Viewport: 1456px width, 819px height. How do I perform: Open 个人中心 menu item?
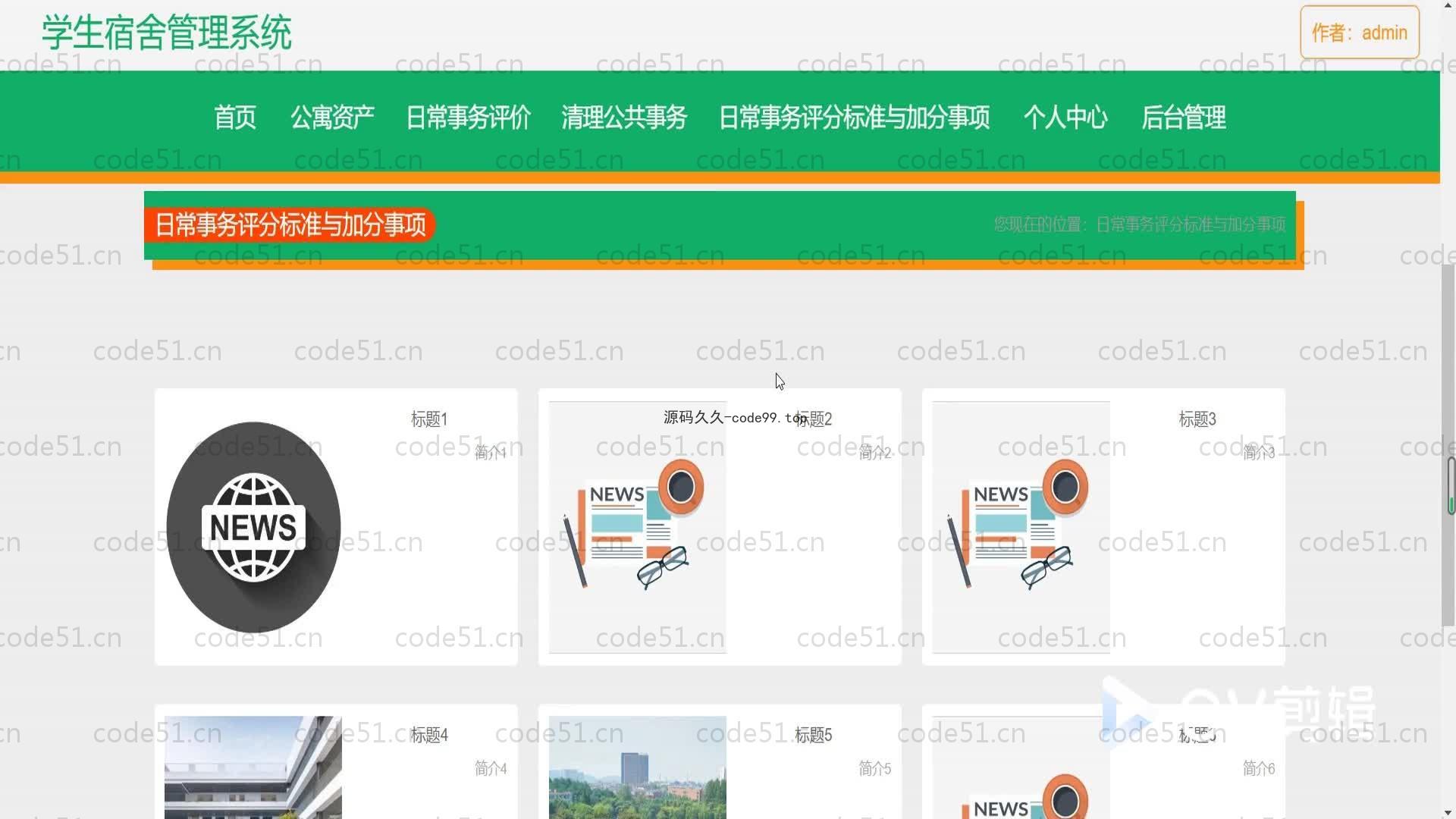tap(1065, 118)
